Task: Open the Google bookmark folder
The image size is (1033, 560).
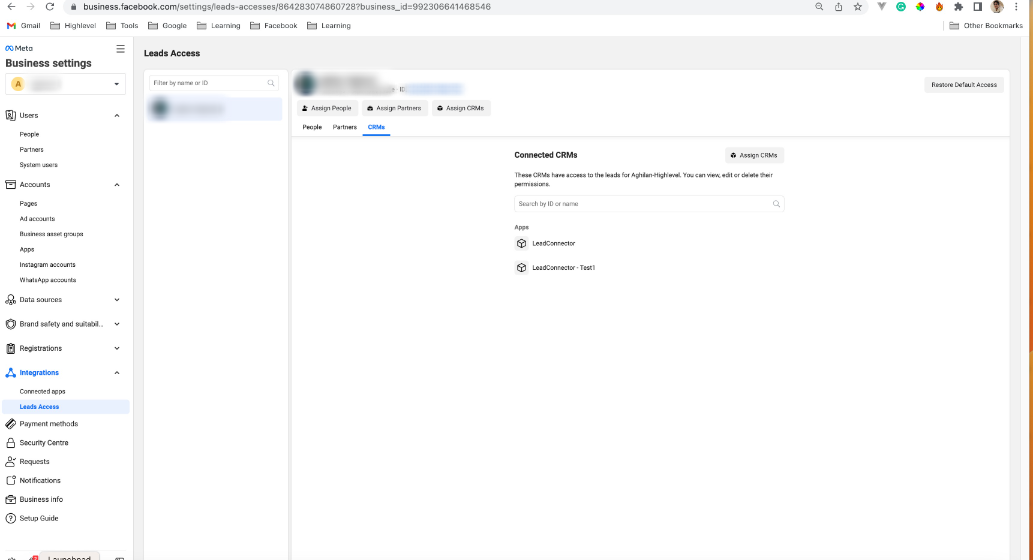Action: tap(167, 26)
